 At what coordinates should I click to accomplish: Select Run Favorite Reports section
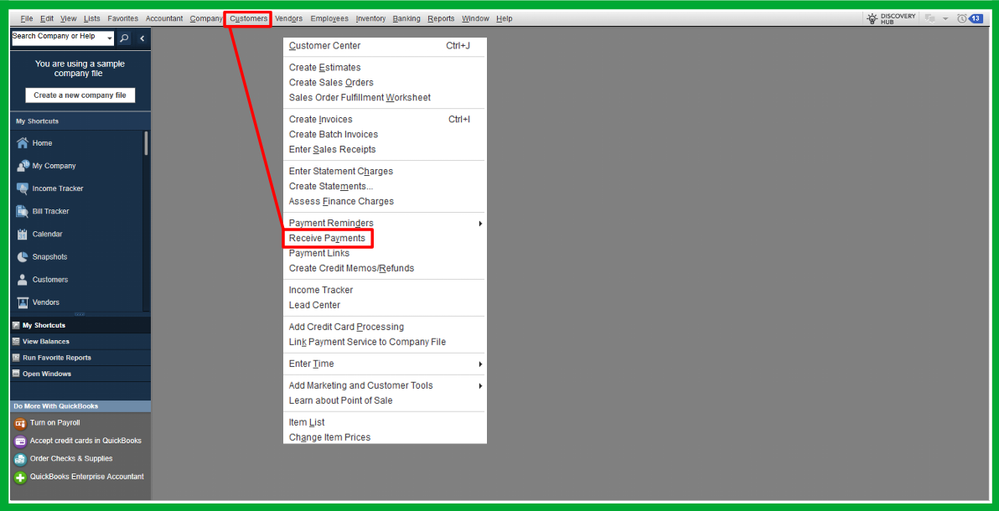click(x=80, y=357)
